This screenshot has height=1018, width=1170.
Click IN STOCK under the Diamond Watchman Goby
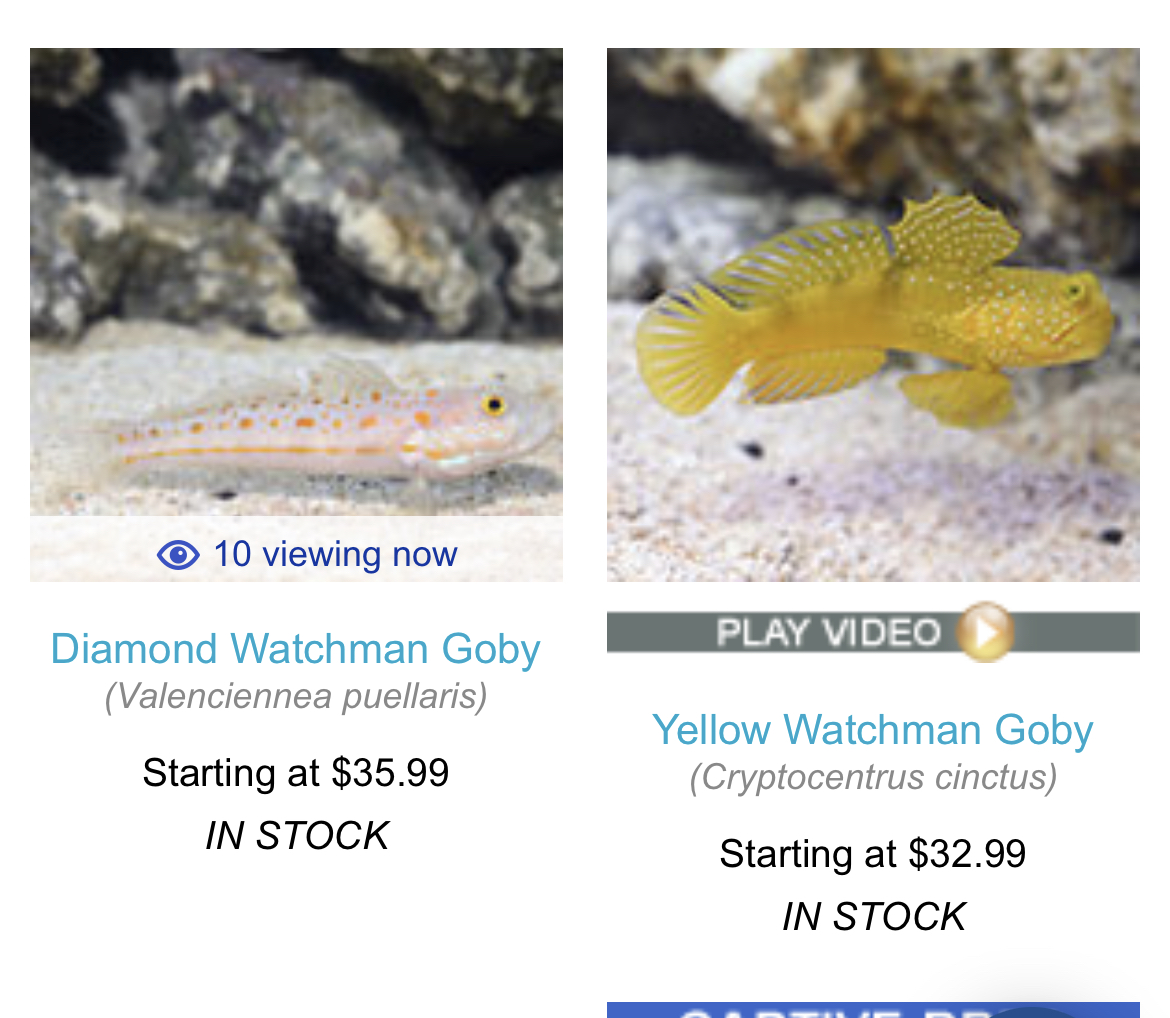point(296,836)
